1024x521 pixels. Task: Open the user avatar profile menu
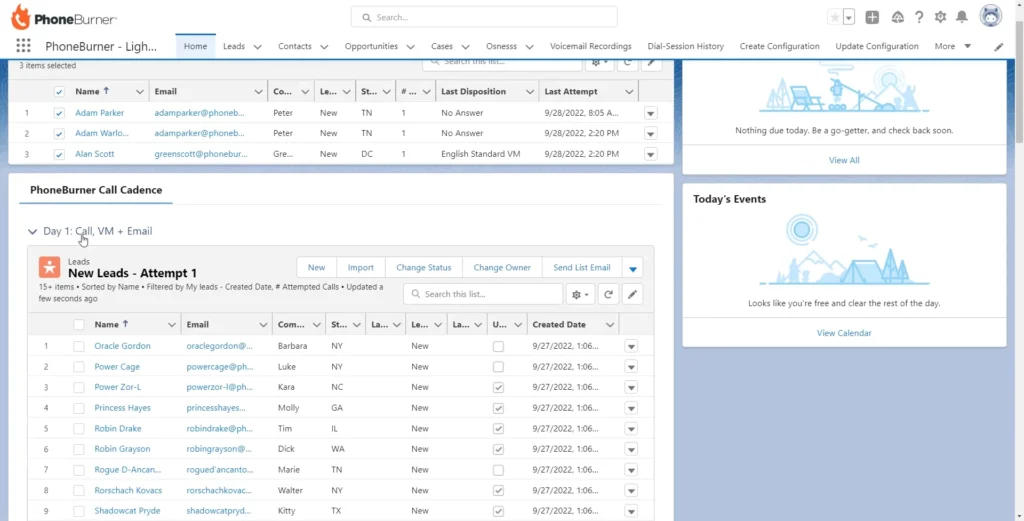tap(991, 16)
